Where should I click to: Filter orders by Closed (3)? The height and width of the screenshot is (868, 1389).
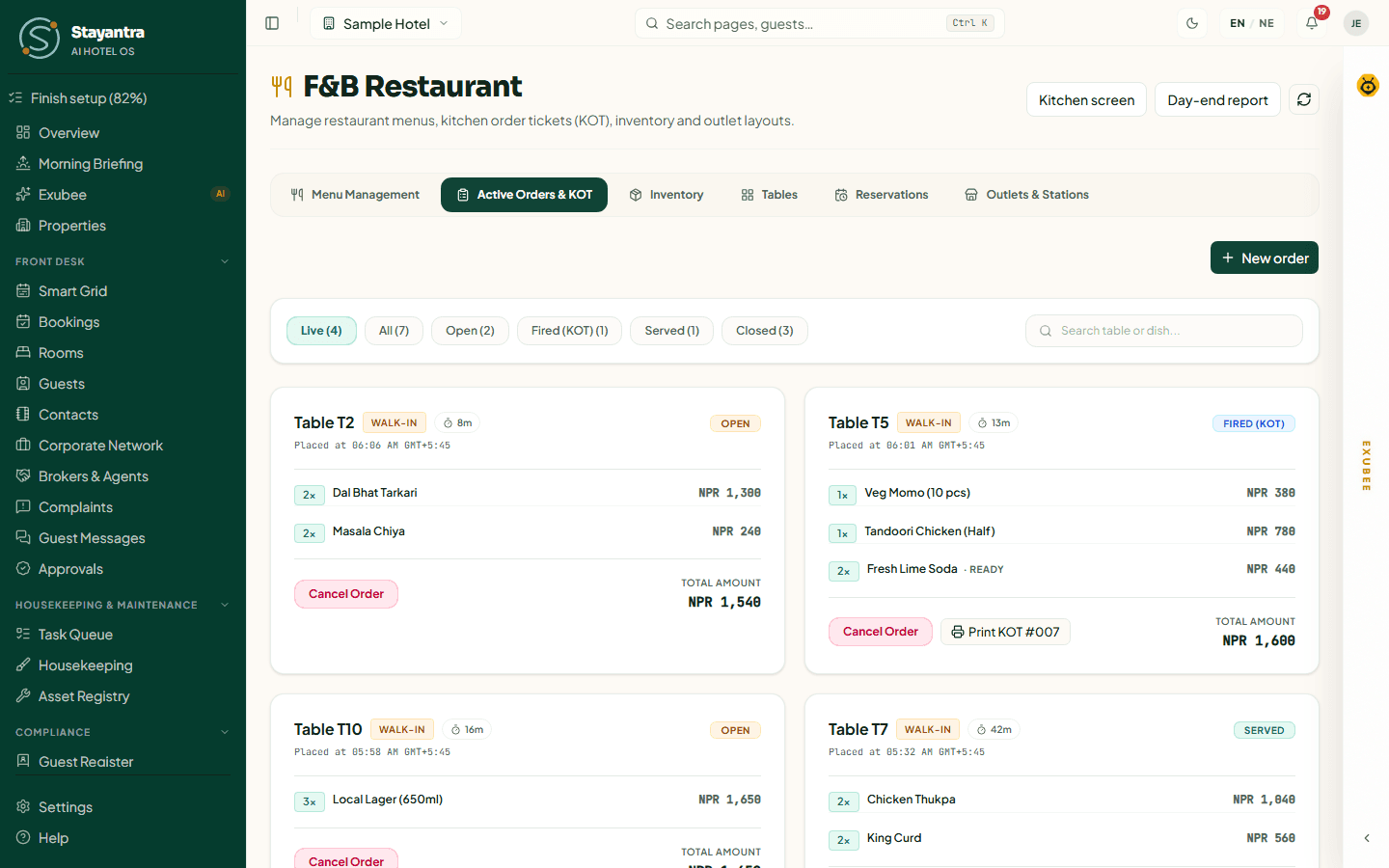(x=765, y=331)
